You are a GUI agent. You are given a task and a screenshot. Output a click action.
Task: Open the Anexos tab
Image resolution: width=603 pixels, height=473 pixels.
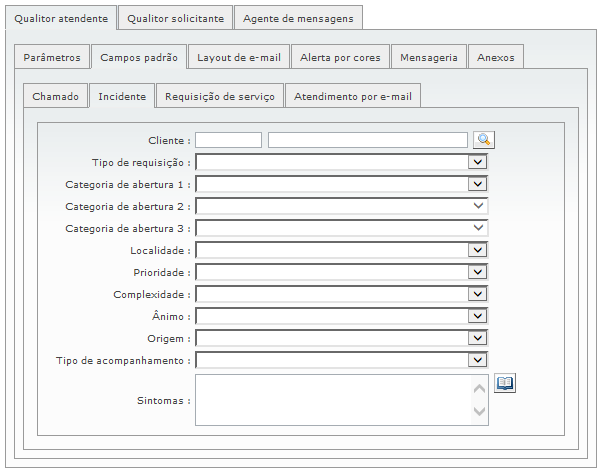496,57
